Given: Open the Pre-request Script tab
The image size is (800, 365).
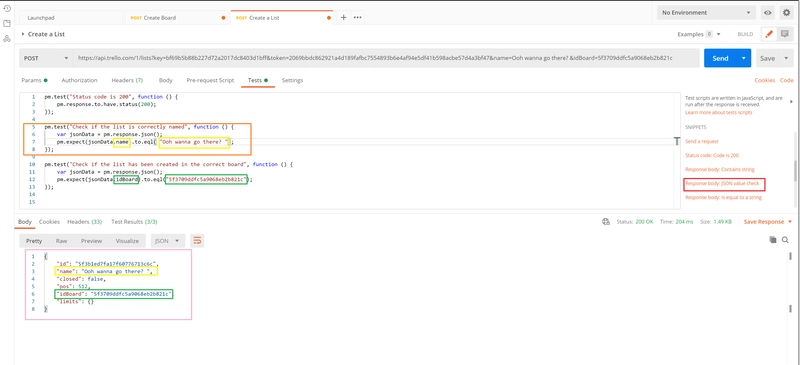Looking at the screenshot, I should (210, 80).
